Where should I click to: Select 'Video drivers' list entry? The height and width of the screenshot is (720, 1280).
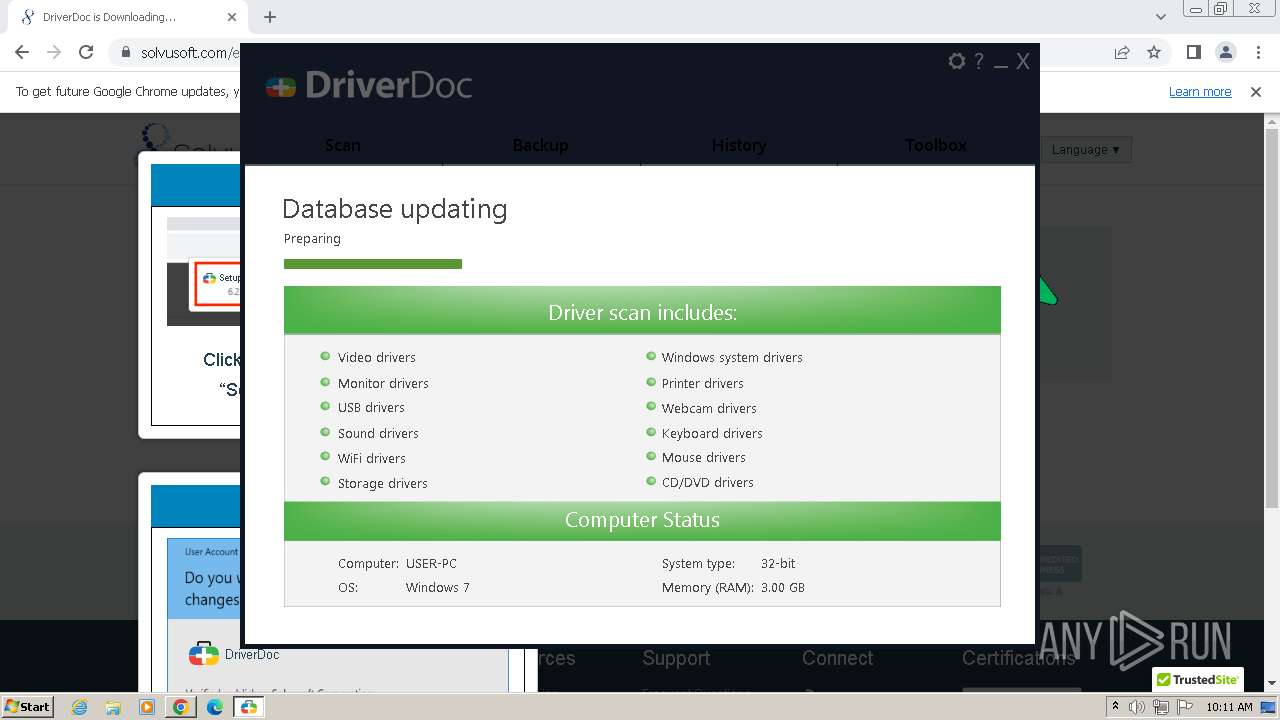coord(377,357)
